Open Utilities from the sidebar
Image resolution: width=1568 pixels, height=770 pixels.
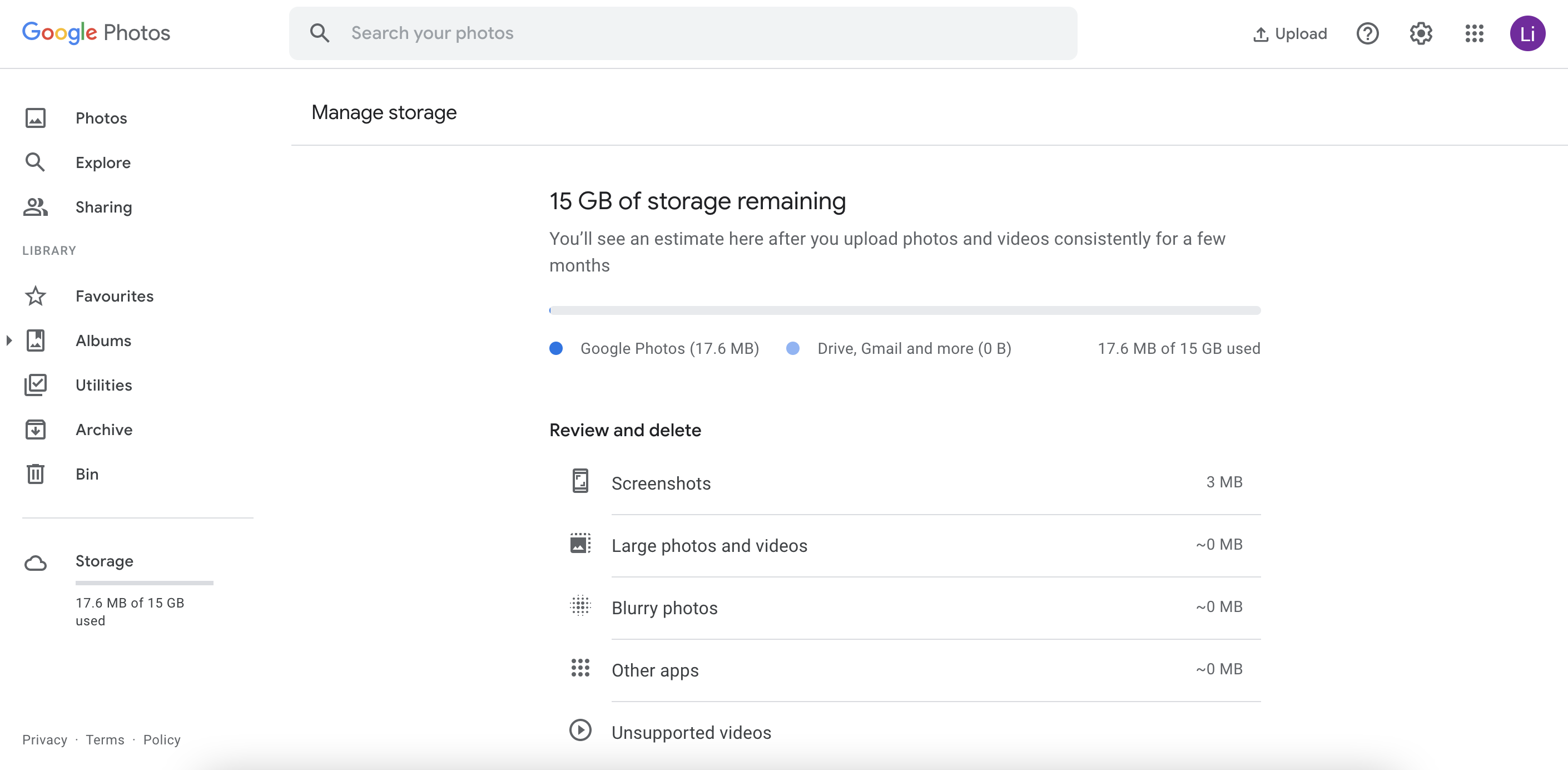coord(103,385)
